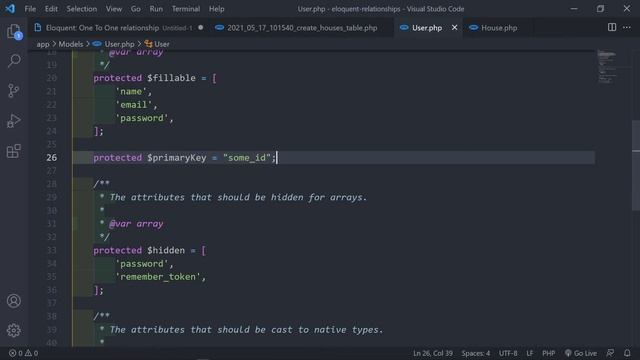Click 'name' string on line 21

[131, 91]
